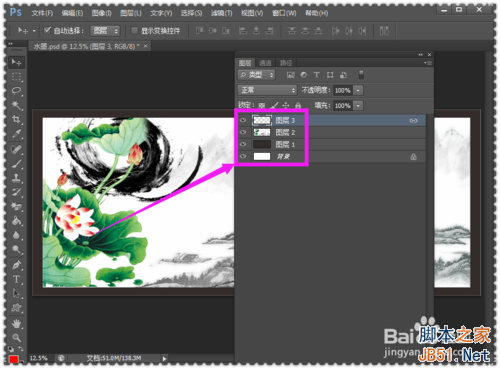Open the 不透明度 slider arrow

click(358, 90)
